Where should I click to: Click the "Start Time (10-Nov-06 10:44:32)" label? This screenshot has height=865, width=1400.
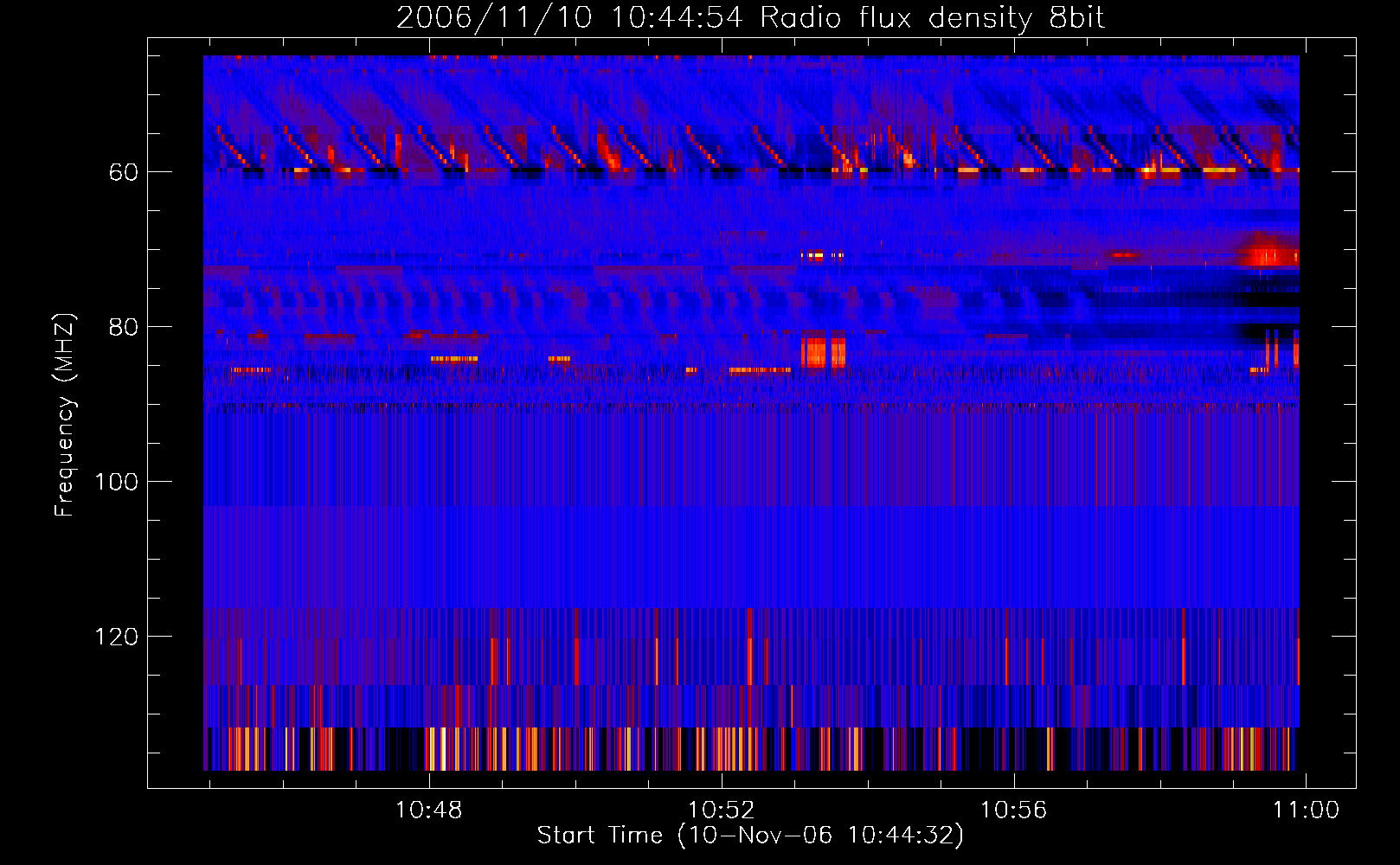click(750, 836)
